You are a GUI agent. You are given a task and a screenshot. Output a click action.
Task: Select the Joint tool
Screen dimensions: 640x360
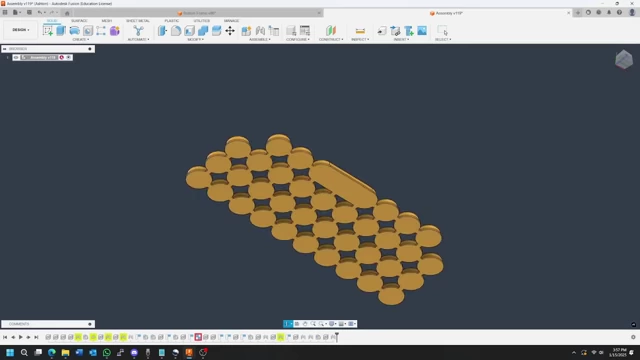[x=260, y=31]
